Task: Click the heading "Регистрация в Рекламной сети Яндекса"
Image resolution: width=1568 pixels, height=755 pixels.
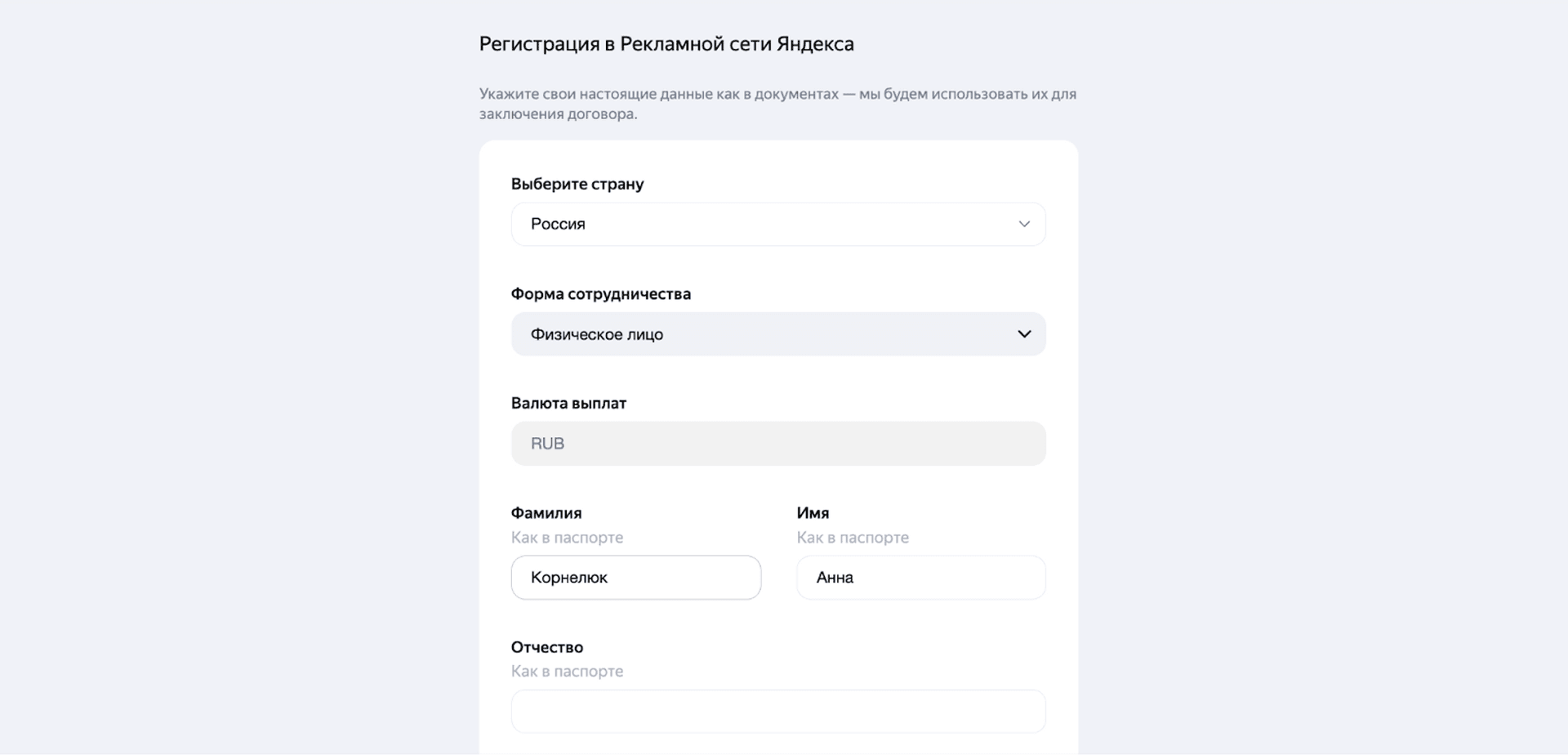Action: click(666, 44)
